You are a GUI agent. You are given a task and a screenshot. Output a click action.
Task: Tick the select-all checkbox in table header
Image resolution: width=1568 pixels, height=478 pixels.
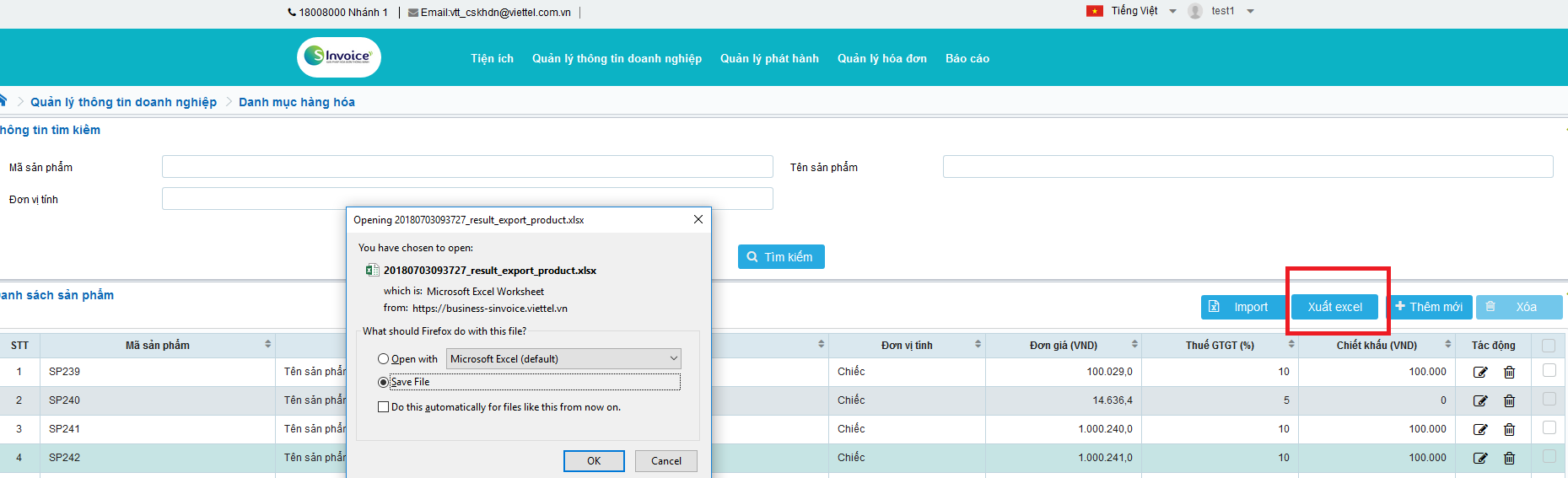point(1548,345)
